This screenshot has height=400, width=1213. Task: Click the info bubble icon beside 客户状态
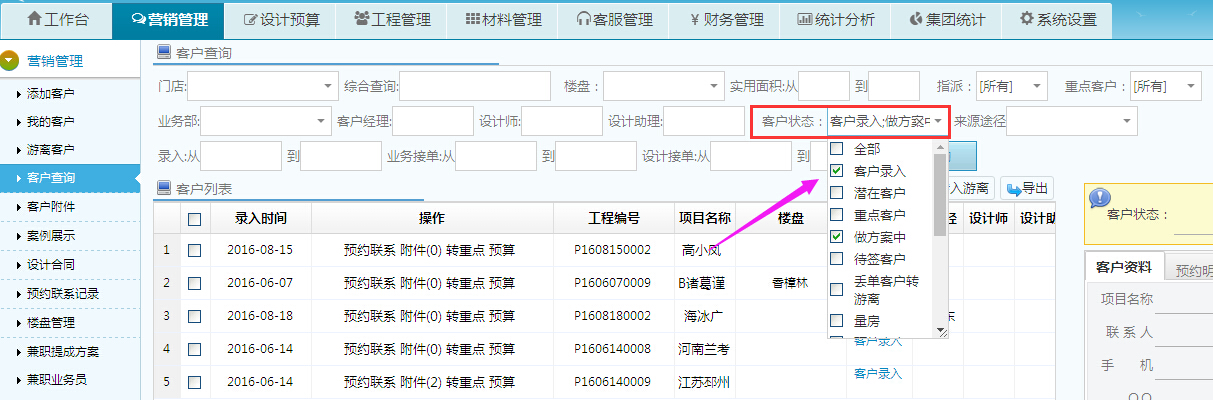[x=1099, y=198]
